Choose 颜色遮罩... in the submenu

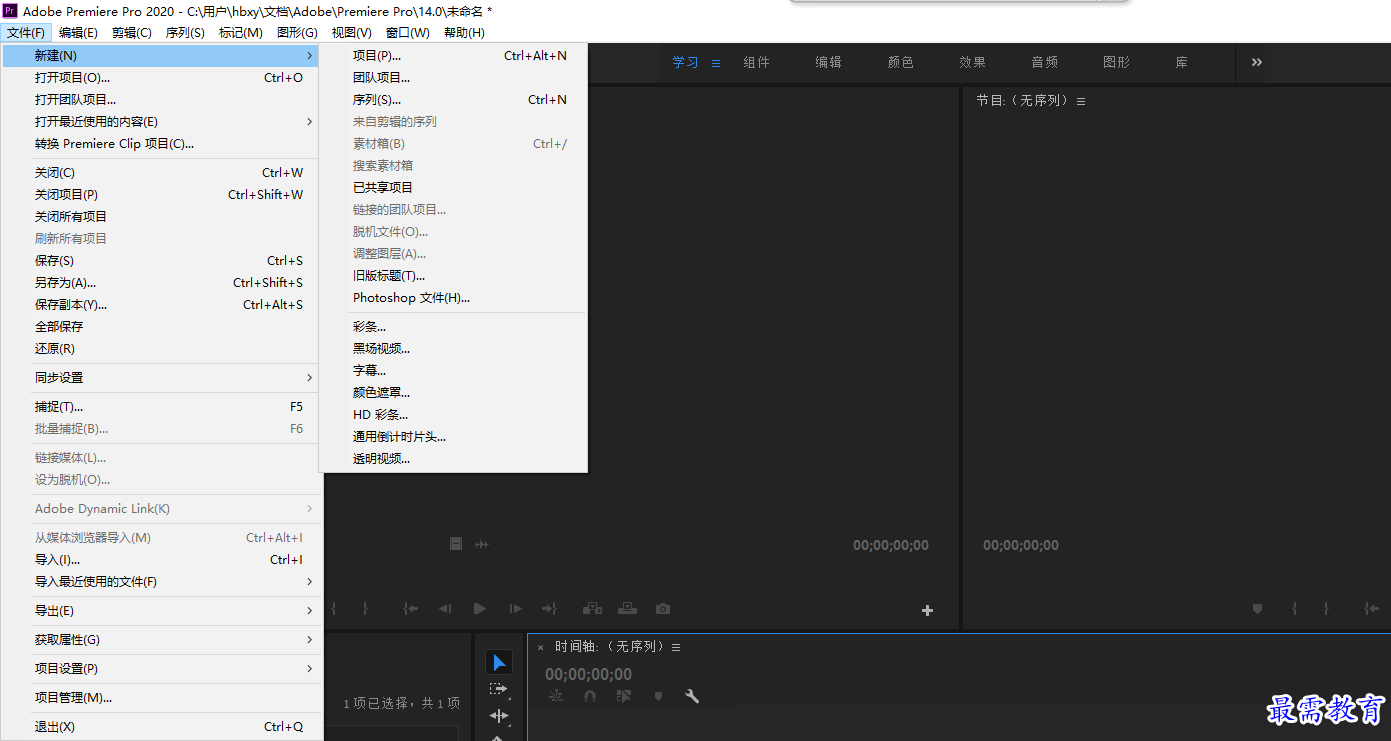tap(453, 393)
